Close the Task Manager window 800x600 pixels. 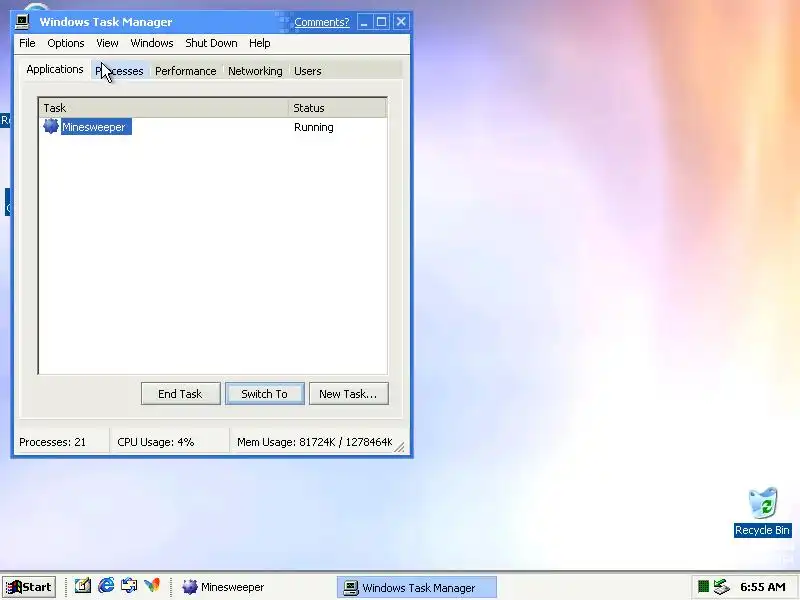(401, 22)
